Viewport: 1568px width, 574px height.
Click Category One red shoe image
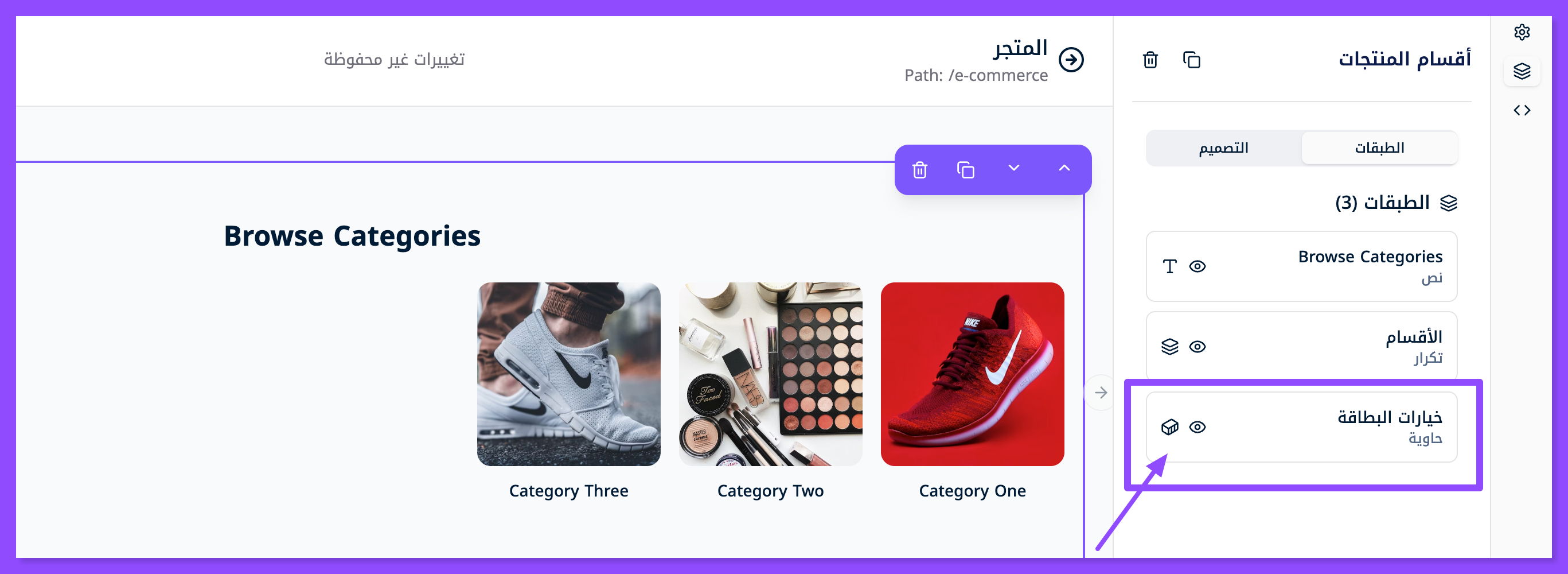coord(972,374)
